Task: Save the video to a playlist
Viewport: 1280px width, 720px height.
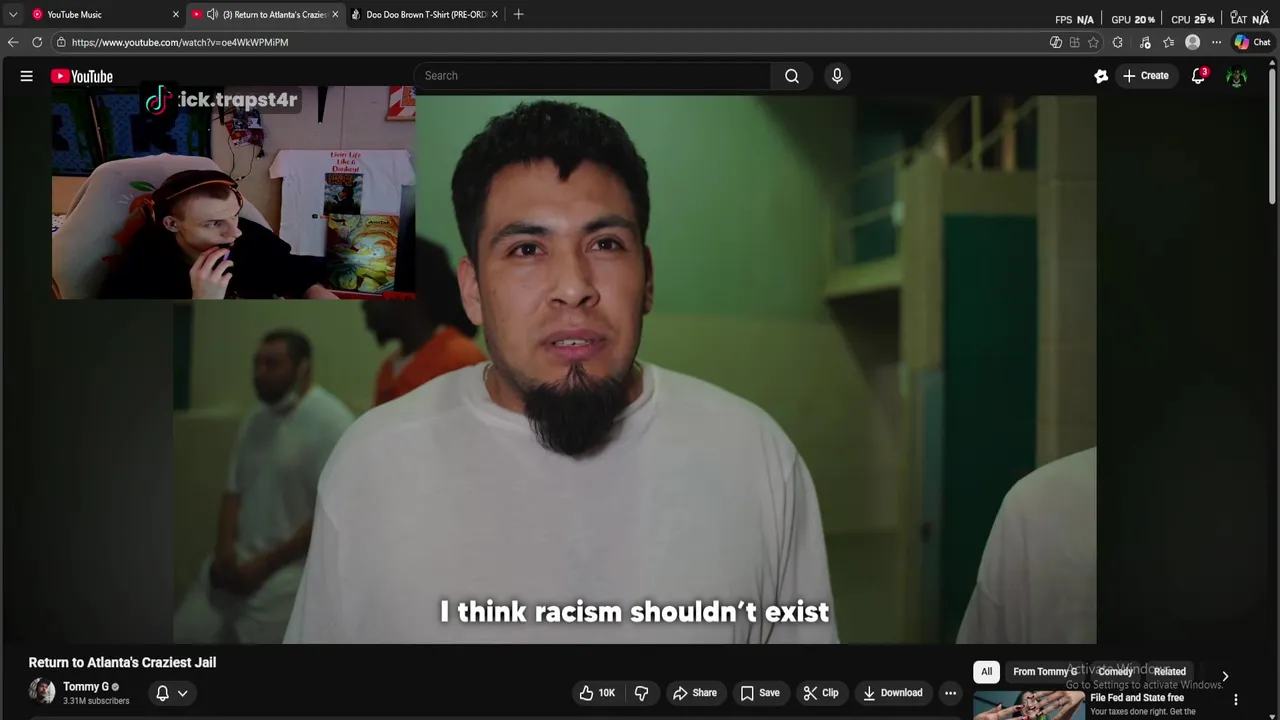Action: 760,693
